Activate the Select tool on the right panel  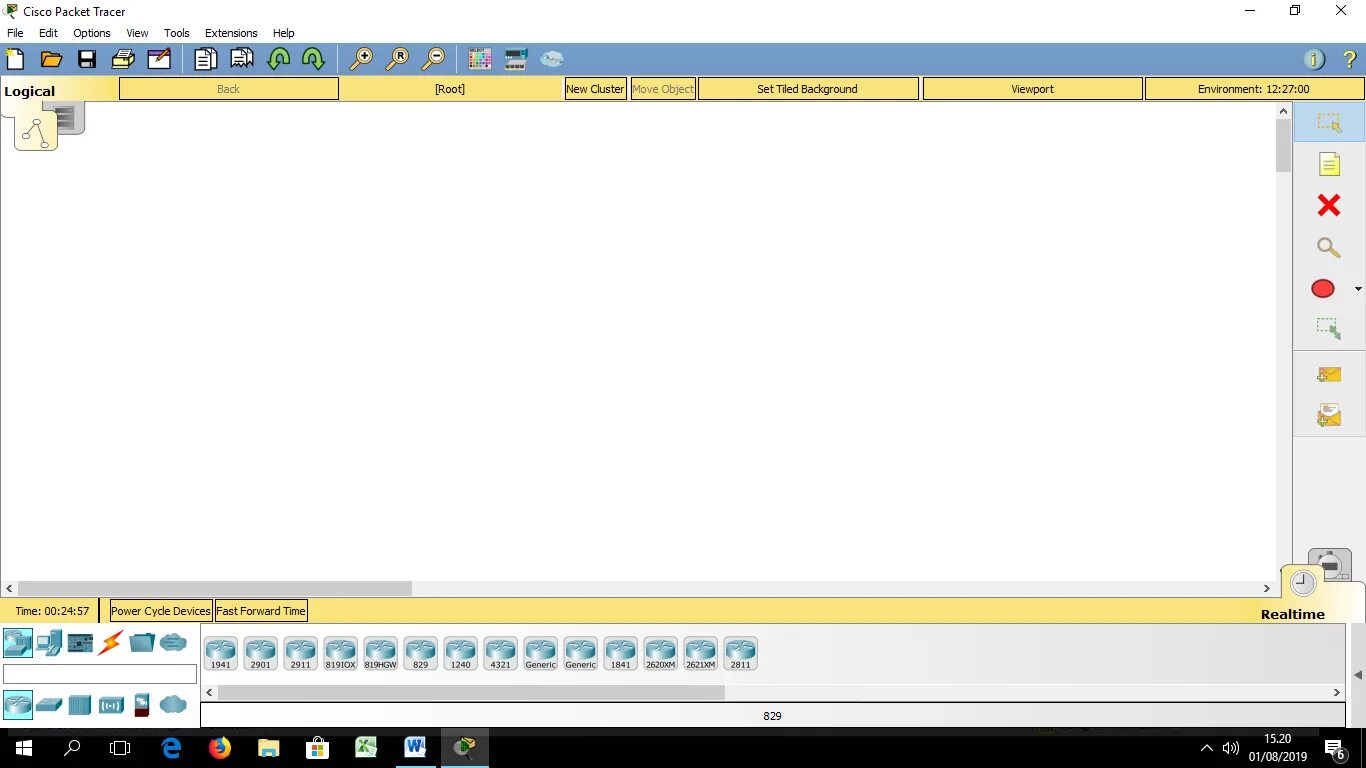(1329, 123)
